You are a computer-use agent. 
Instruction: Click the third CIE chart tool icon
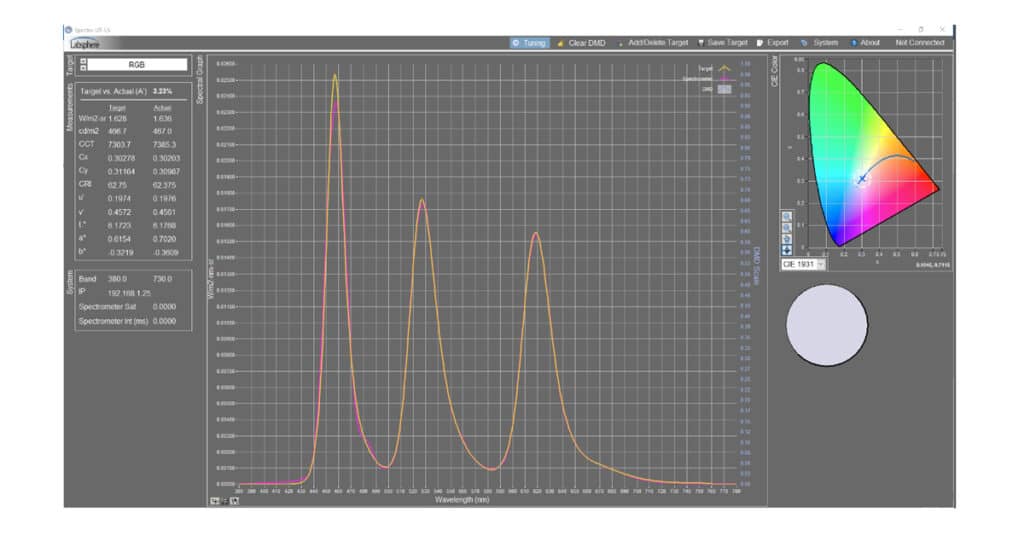[x=787, y=239]
